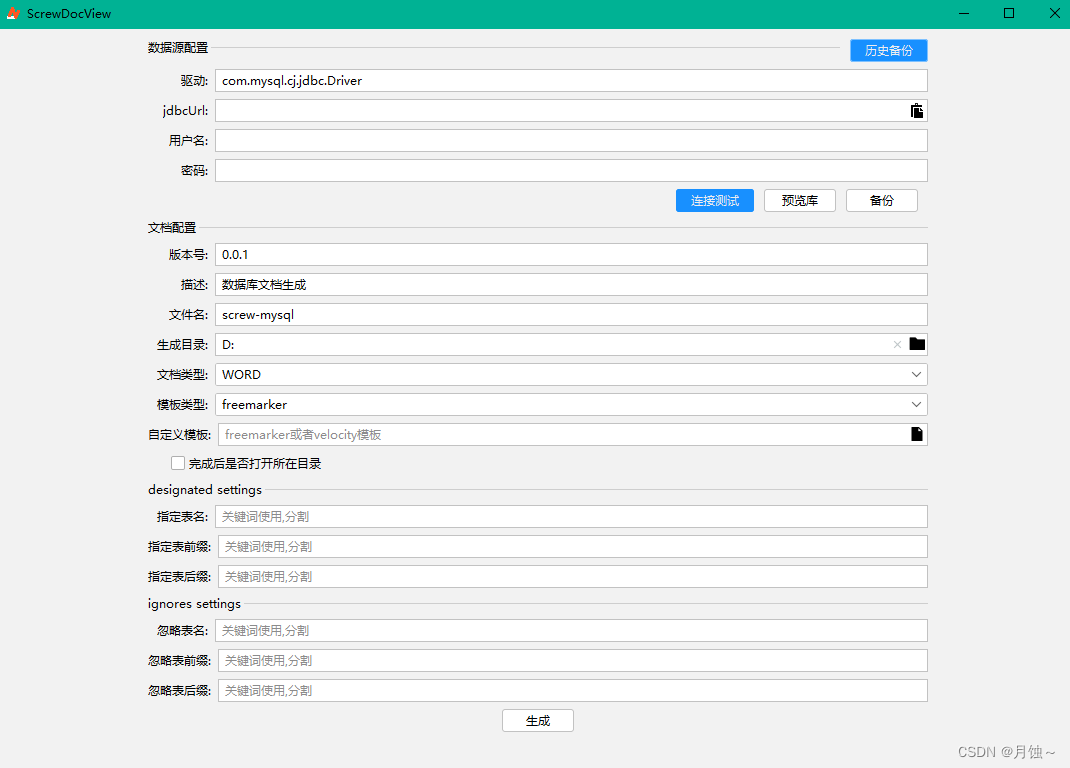Click the 预览库 button
The image size is (1070, 768).
click(x=799, y=200)
